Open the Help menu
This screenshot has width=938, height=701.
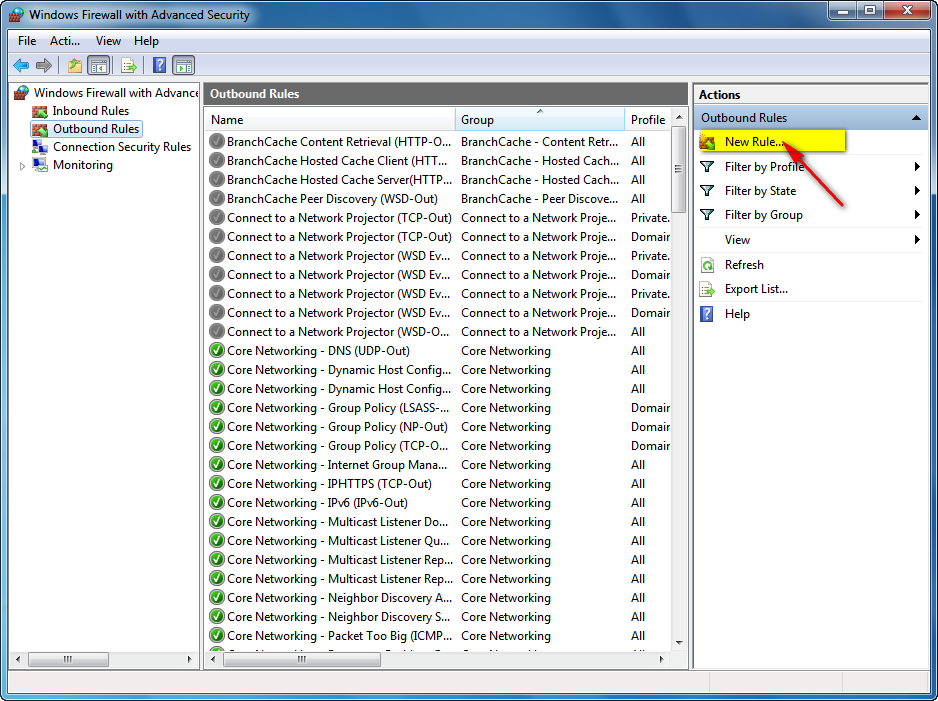pyautogui.click(x=146, y=41)
